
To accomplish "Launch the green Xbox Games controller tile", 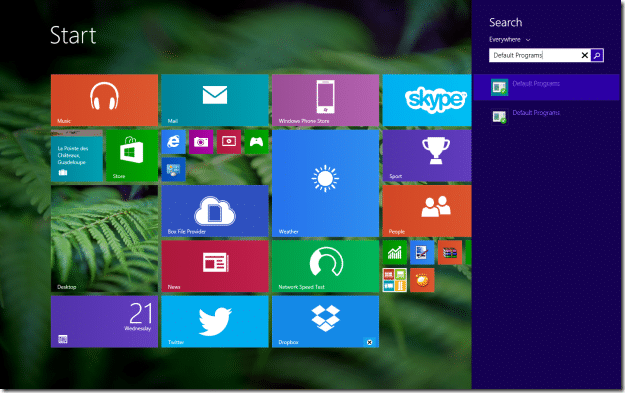I will coord(256,141).
